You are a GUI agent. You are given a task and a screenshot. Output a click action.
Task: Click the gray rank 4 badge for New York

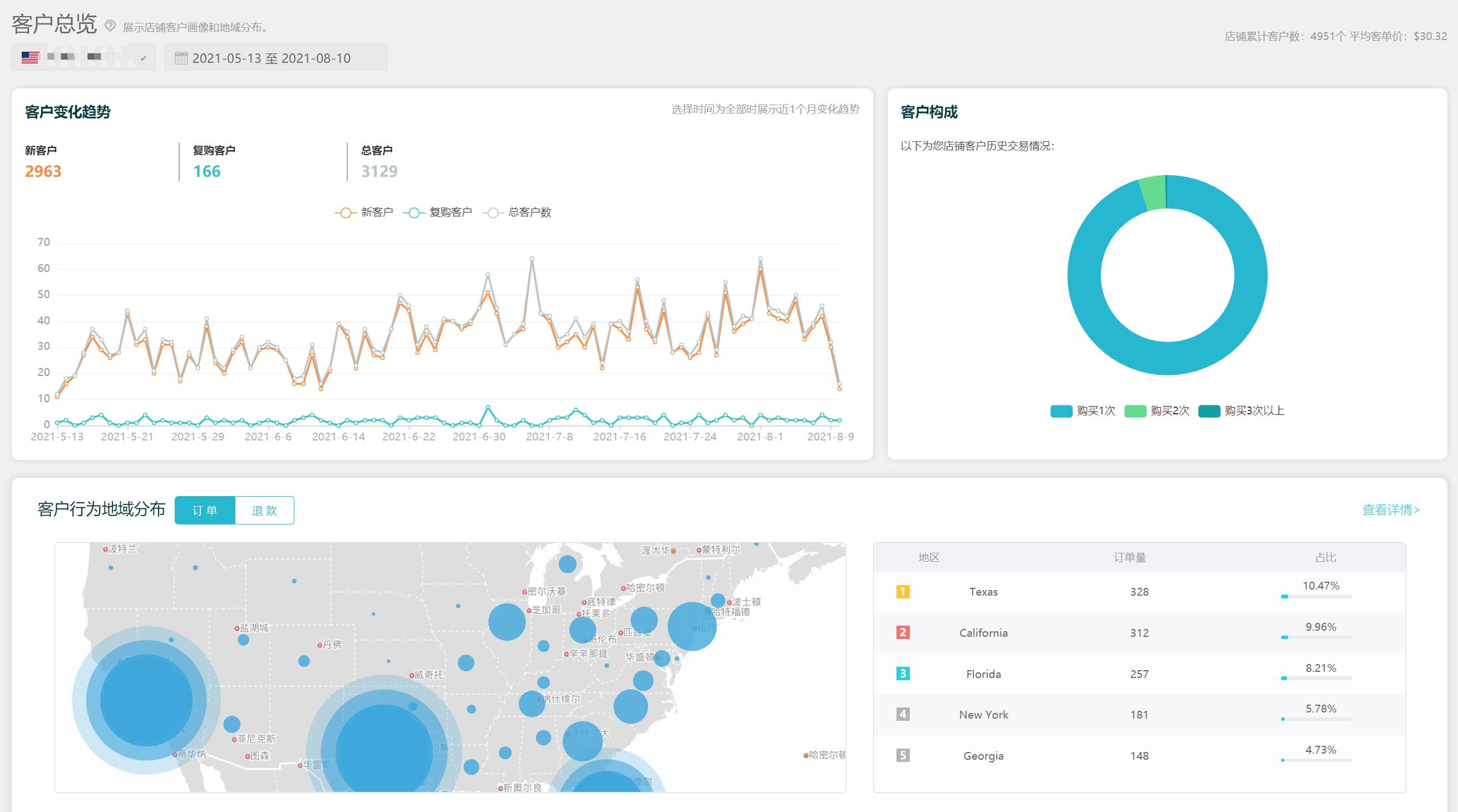click(x=903, y=714)
